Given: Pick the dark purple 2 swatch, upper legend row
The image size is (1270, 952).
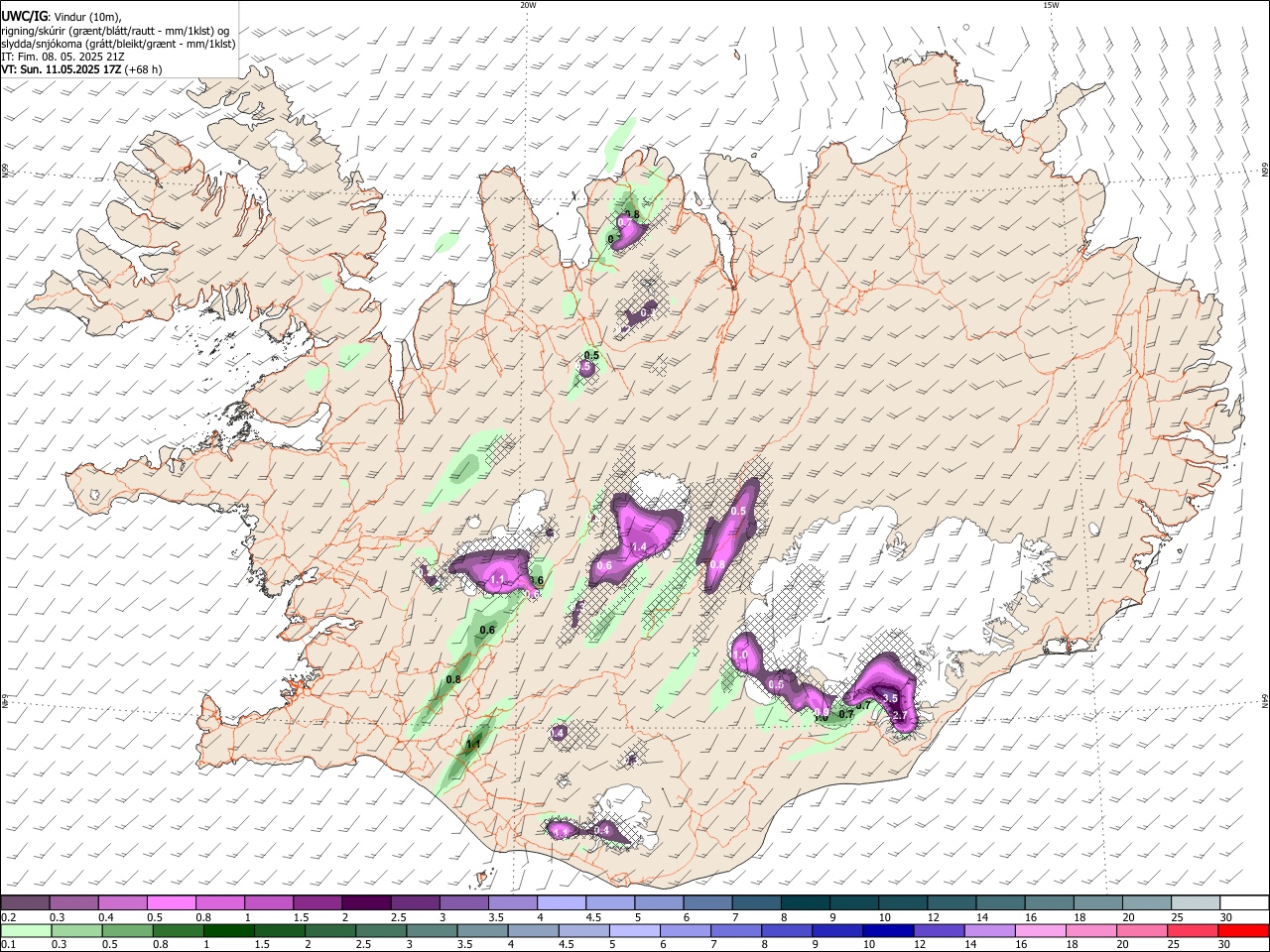Looking at the screenshot, I should (366, 903).
